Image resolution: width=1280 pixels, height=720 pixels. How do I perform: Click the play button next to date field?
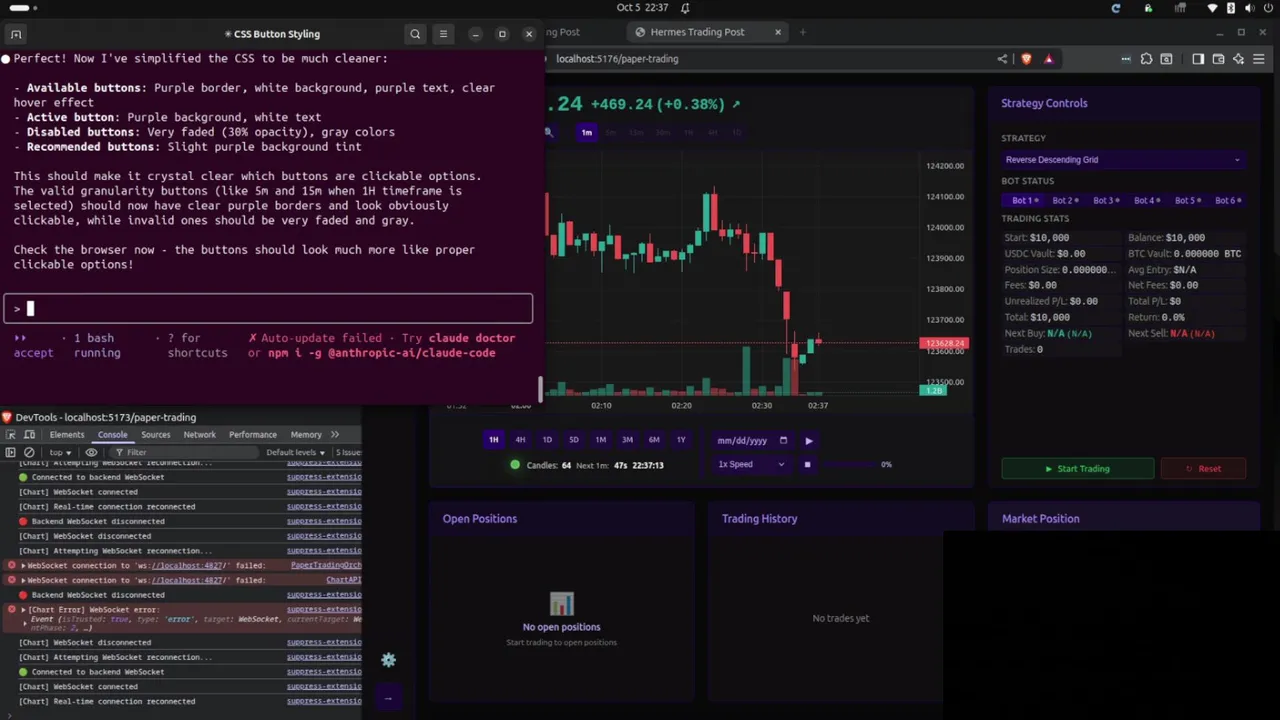pyautogui.click(x=808, y=440)
